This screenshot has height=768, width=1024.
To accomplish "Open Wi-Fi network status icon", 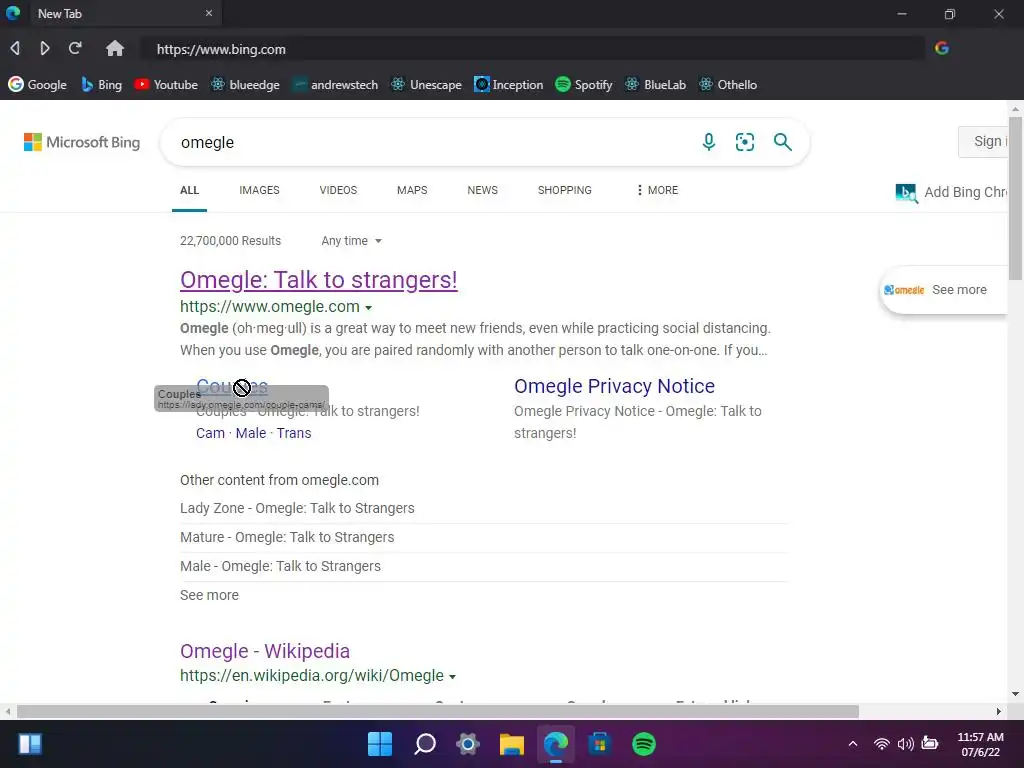I will click(x=882, y=744).
